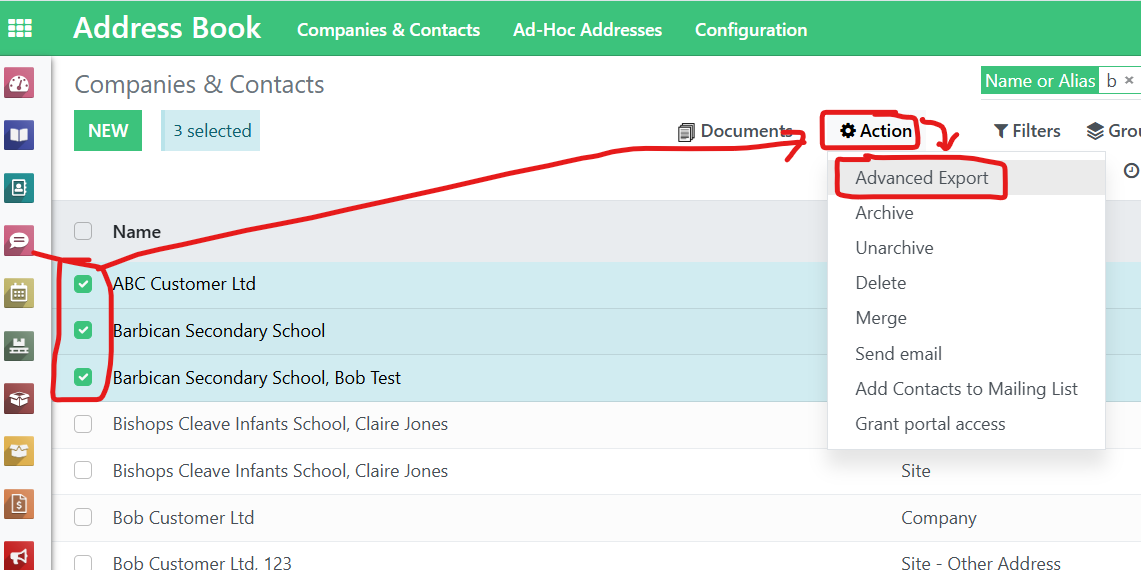Screen dimensions: 1141x570
Task: Open the blue book app in sidebar
Action: point(19,135)
